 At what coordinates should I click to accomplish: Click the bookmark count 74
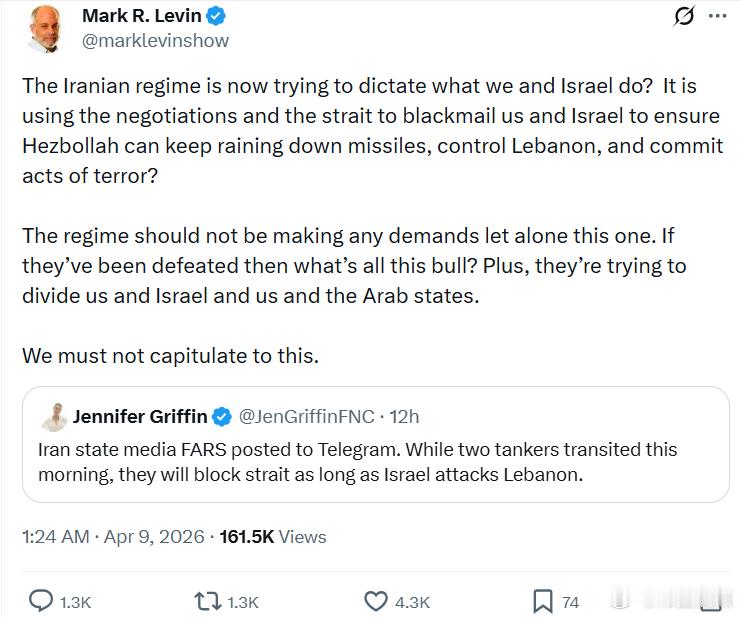pos(570,602)
